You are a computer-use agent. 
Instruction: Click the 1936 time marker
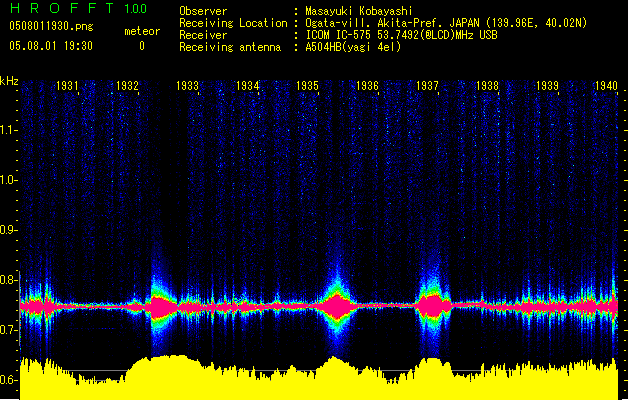(x=367, y=86)
